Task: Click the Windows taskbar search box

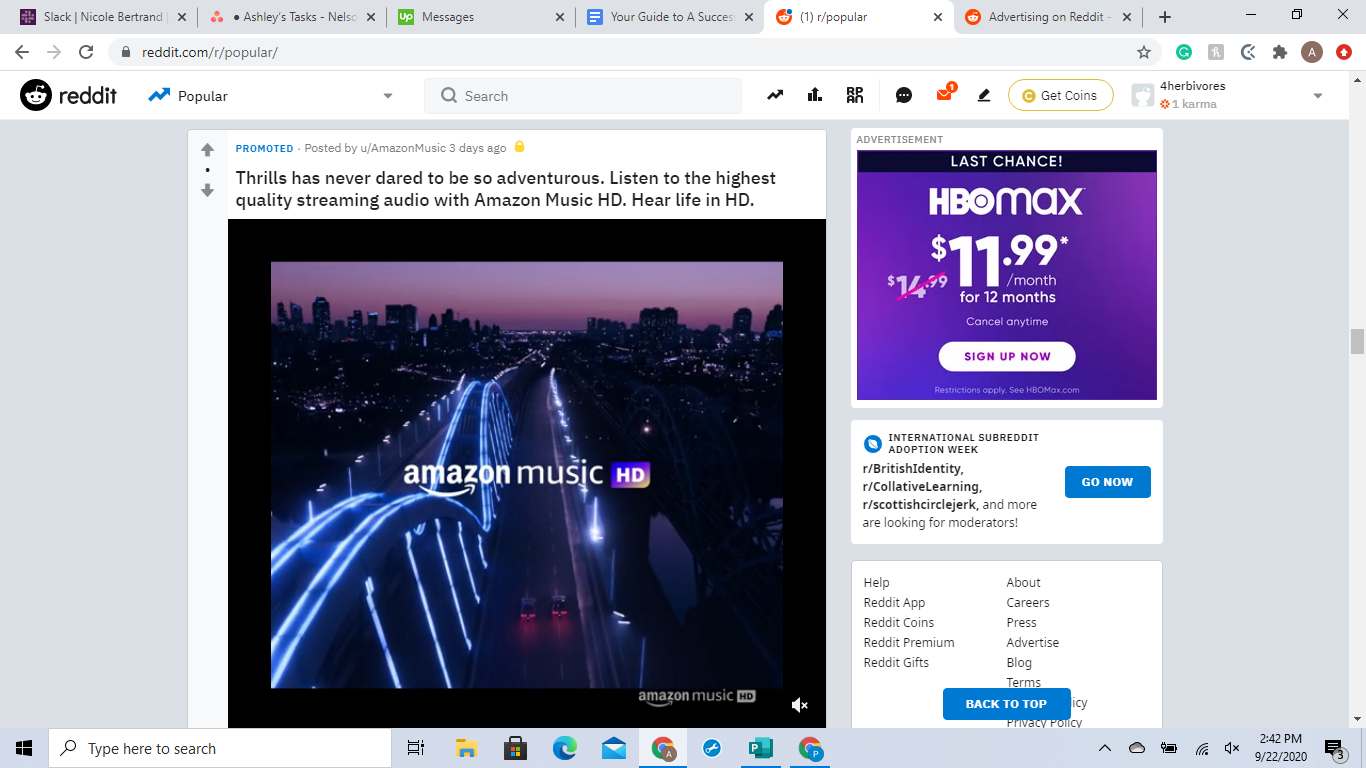Action: point(220,748)
